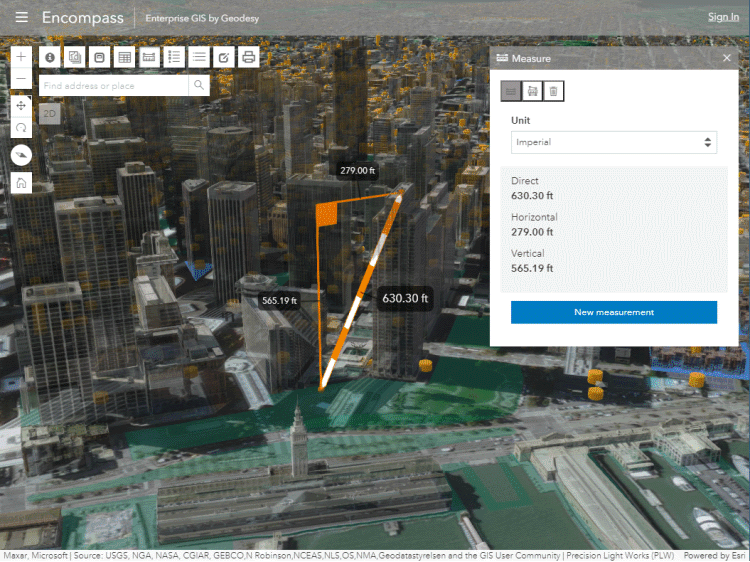Click the Enterprise GIS by Geodesy subtitle
This screenshot has width=750, height=562.
(x=202, y=18)
